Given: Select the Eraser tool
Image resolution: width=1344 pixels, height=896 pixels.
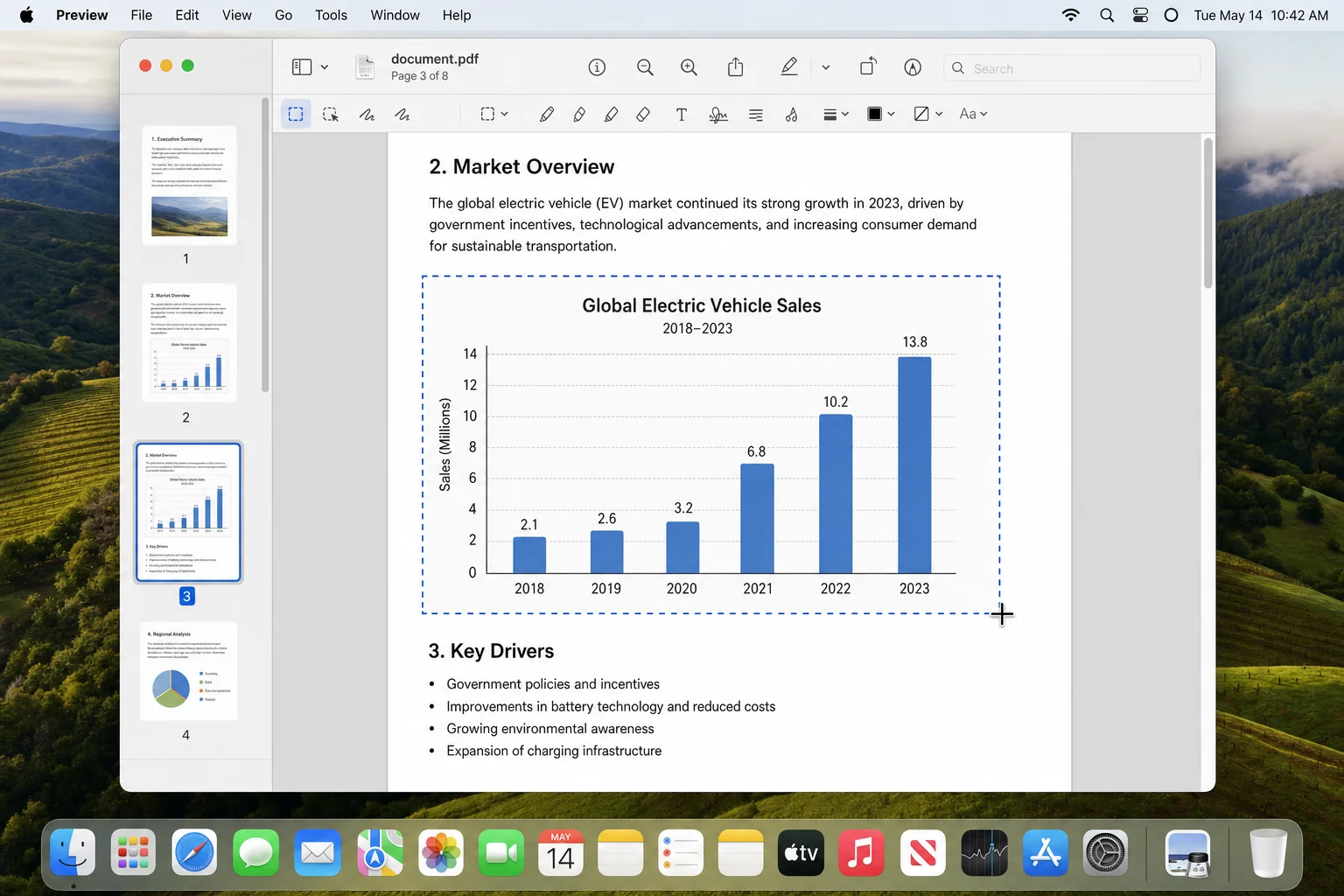Looking at the screenshot, I should coord(643,114).
